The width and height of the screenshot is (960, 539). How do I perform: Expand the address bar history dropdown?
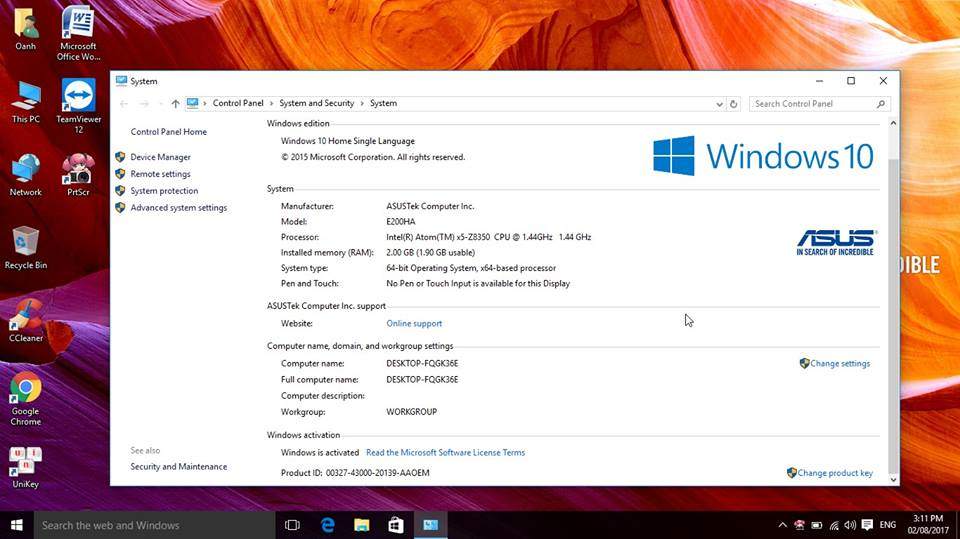pos(719,103)
